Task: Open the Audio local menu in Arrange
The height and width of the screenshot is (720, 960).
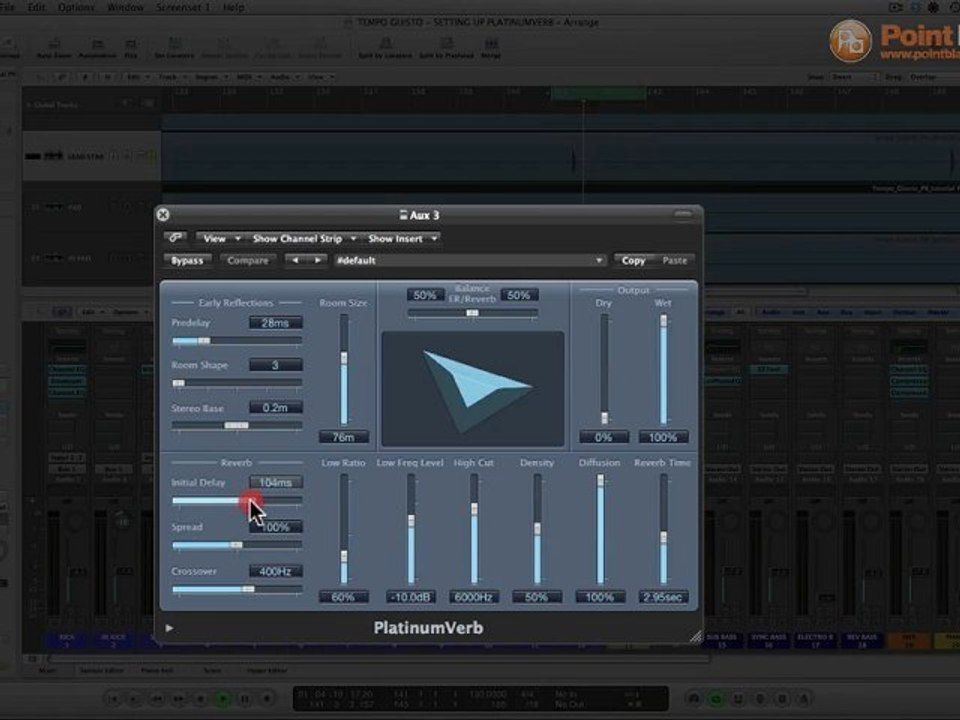Action: point(284,77)
